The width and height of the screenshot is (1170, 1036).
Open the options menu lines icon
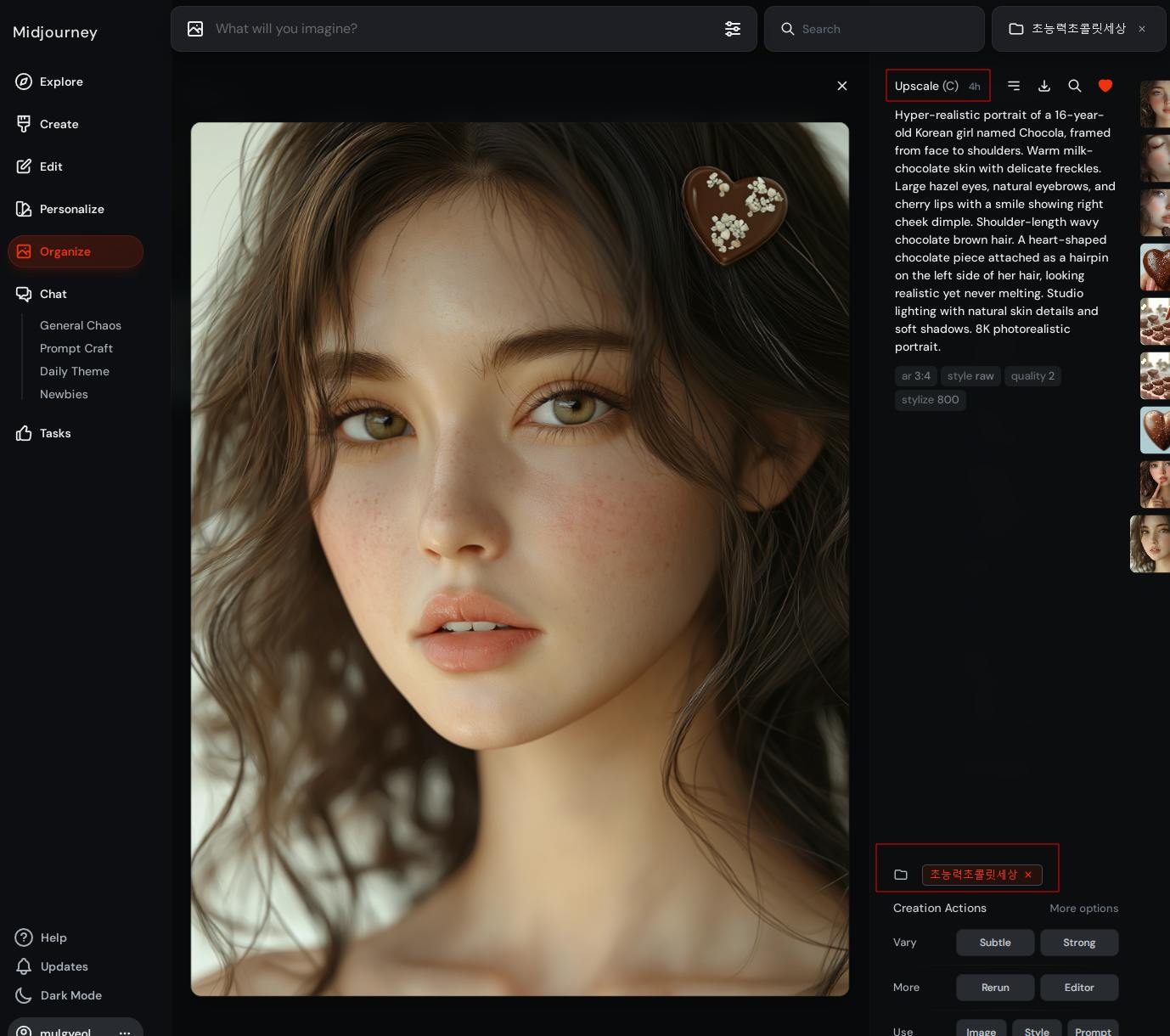(x=1014, y=86)
